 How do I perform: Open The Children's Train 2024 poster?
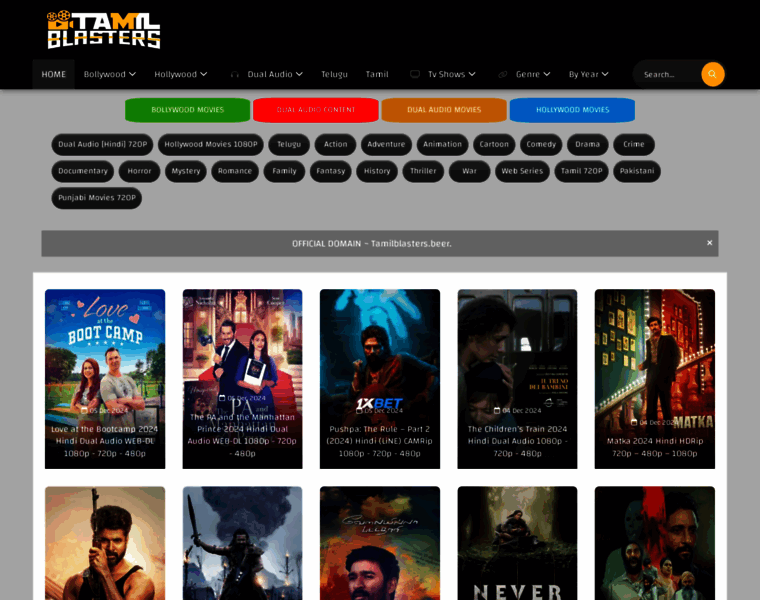click(x=517, y=379)
